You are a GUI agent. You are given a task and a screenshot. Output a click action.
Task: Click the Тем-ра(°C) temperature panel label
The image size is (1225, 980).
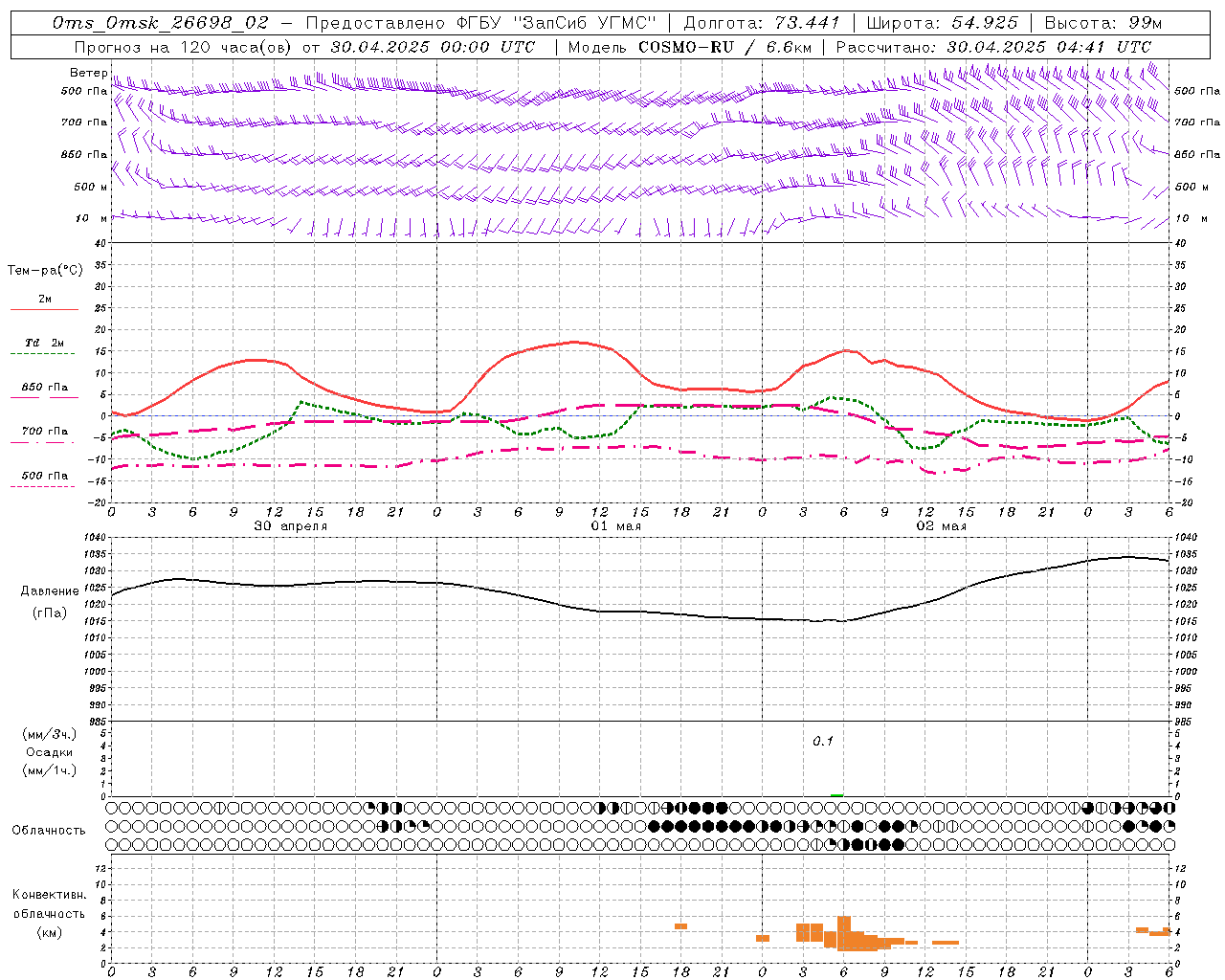(45, 271)
